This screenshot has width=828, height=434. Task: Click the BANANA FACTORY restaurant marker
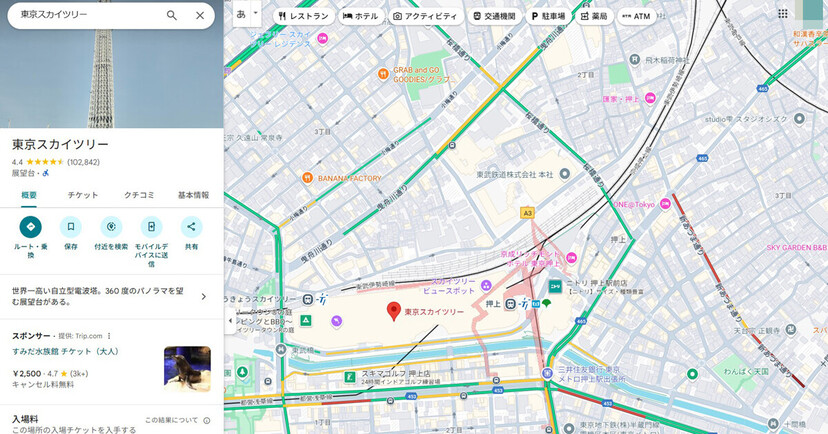pyautogui.click(x=307, y=178)
